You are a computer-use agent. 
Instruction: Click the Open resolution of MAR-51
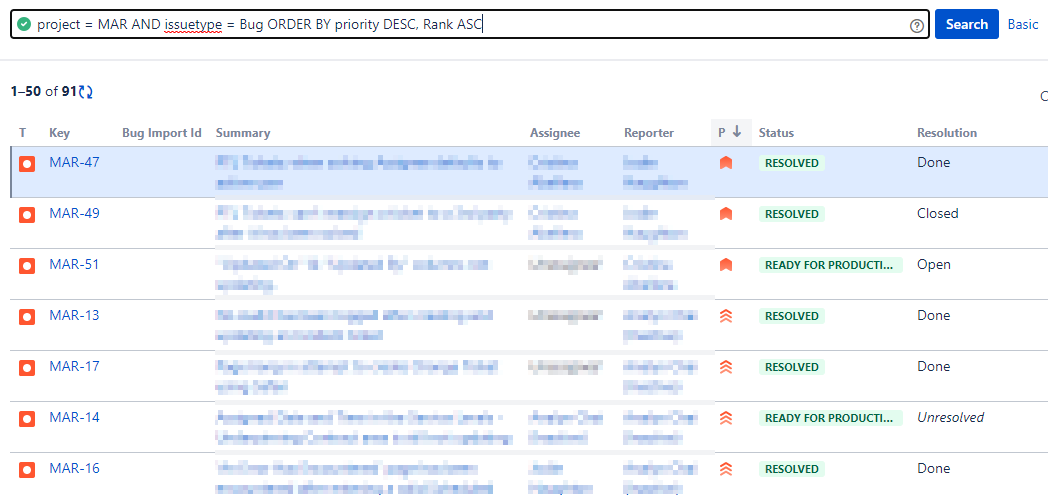[x=934, y=265]
